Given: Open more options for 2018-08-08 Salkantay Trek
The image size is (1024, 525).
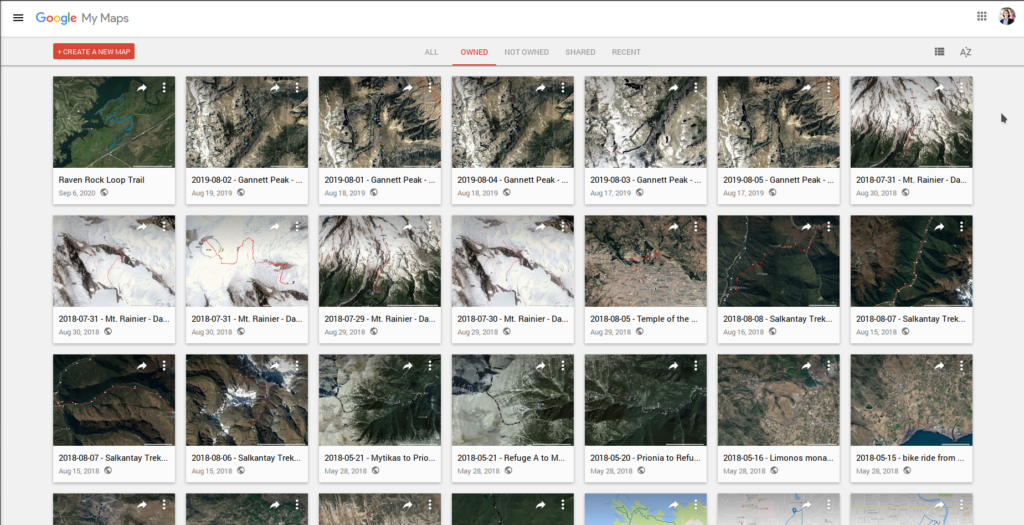Looking at the screenshot, I should pyautogui.click(x=829, y=227).
